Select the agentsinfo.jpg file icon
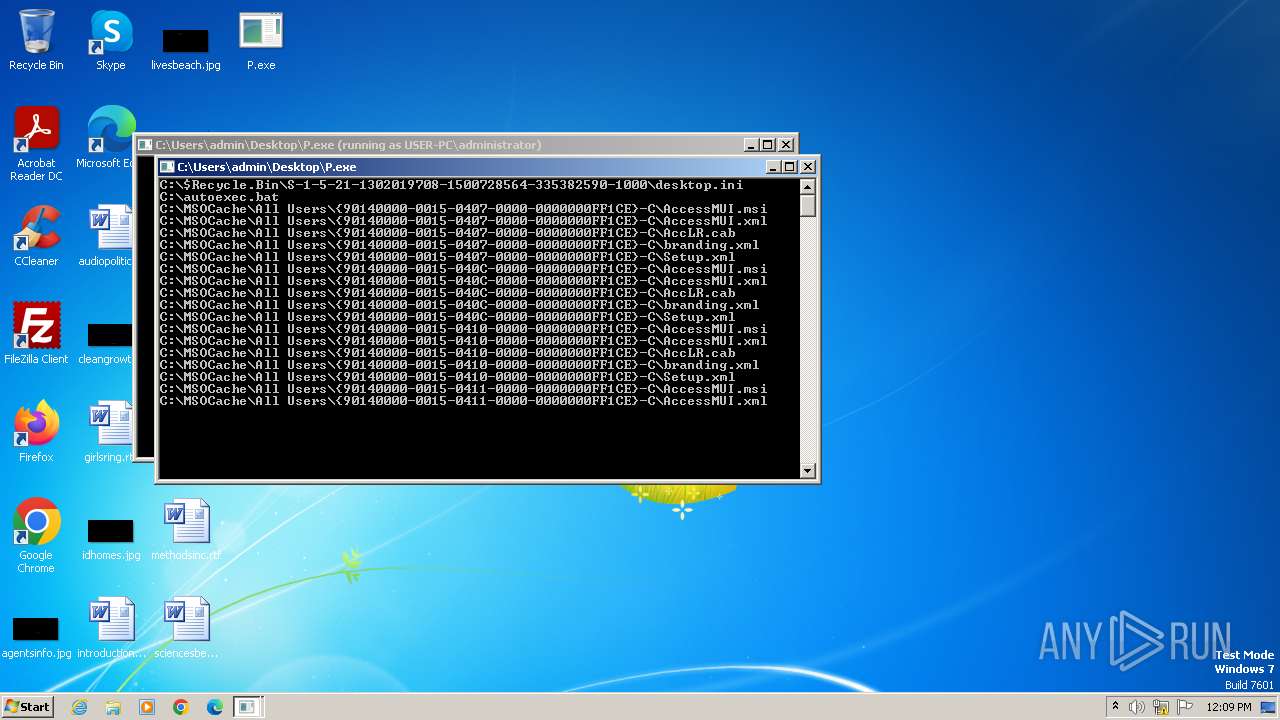 tap(36, 636)
